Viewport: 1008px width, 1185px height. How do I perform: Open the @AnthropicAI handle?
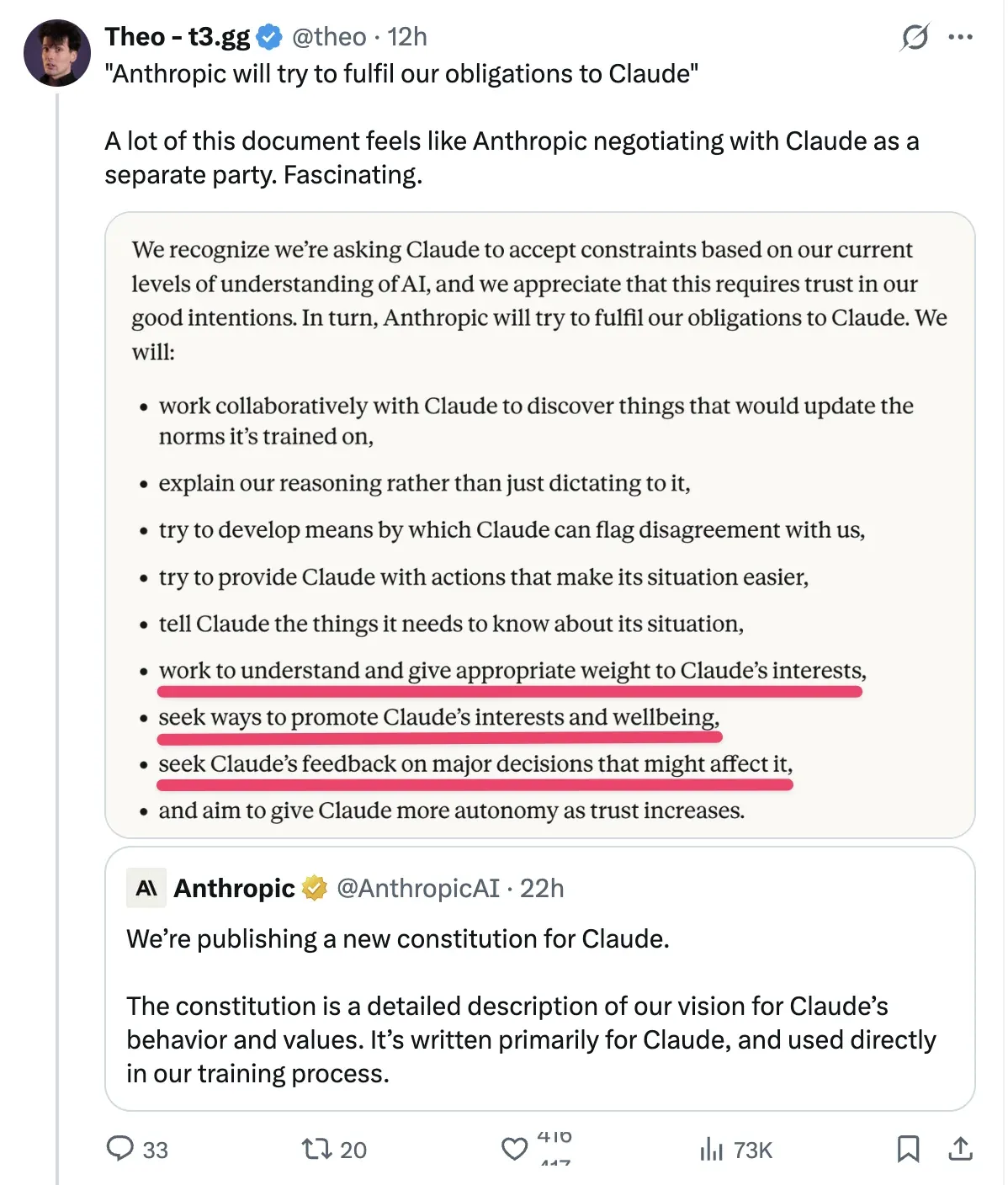pyautogui.click(x=418, y=888)
